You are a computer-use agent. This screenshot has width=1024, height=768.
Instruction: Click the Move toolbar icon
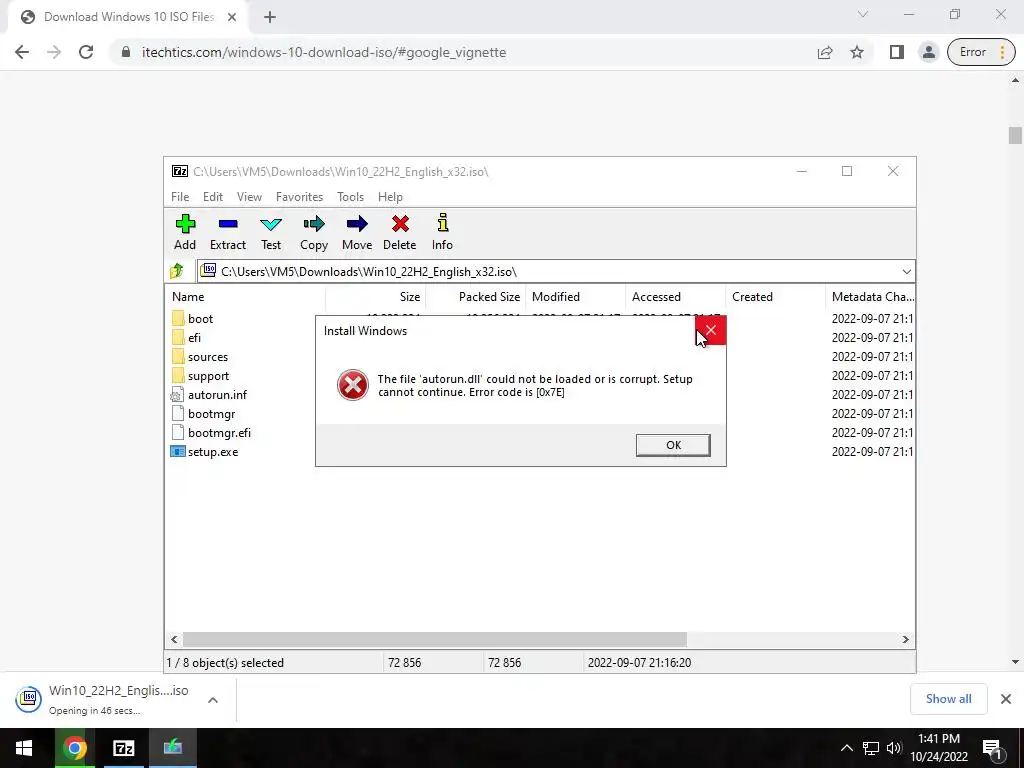(357, 232)
